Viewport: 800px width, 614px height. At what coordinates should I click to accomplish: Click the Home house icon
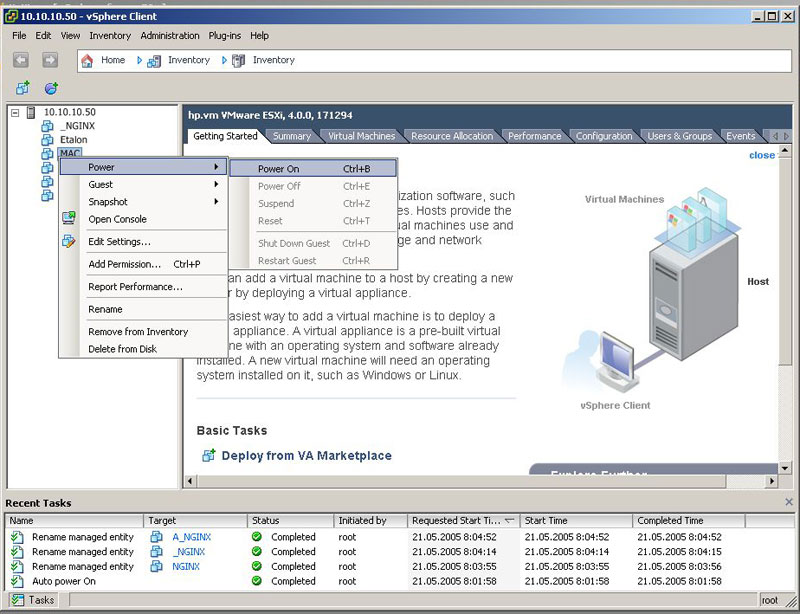(x=87, y=61)
